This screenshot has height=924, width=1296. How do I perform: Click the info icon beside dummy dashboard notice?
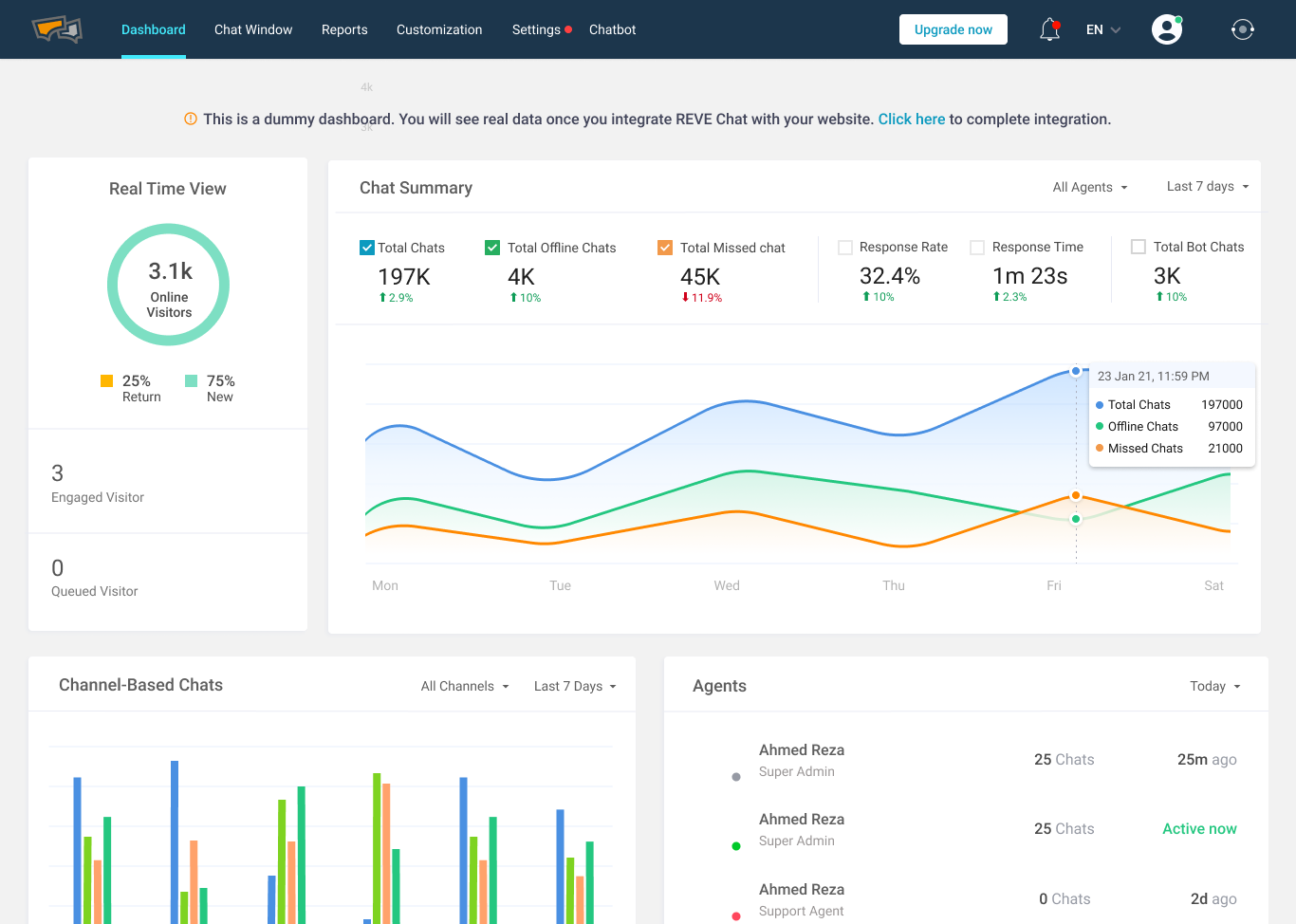click(x=191, y=120)
